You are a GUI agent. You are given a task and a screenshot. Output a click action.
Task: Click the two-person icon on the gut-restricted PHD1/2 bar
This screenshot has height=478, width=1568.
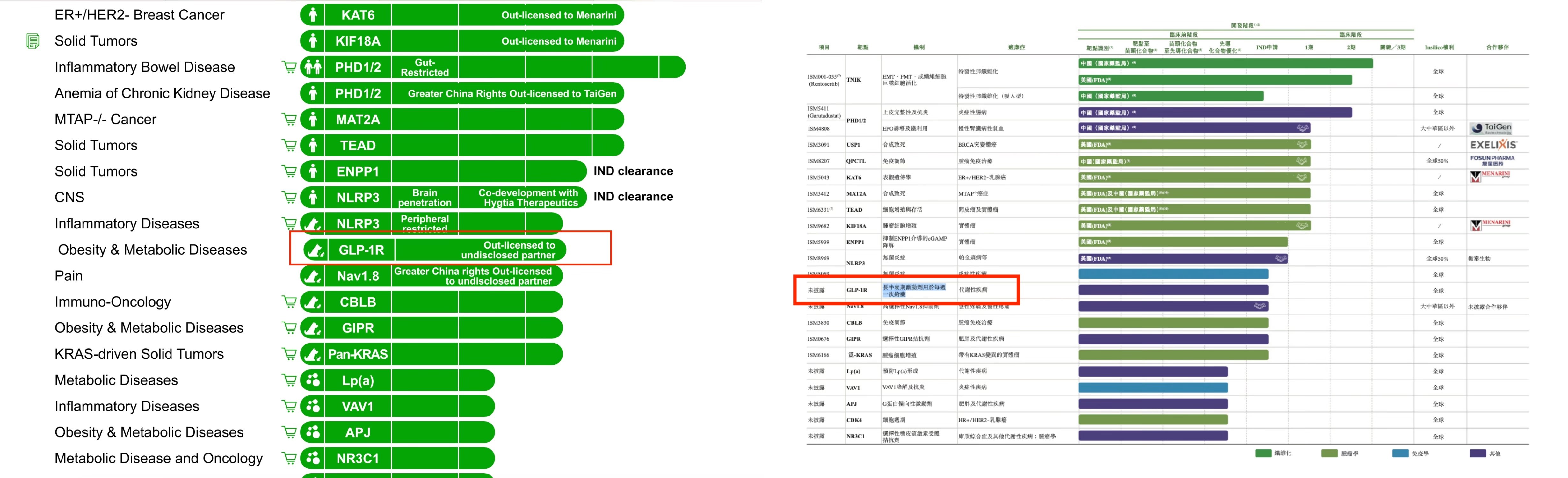click(x=313, y=67)
